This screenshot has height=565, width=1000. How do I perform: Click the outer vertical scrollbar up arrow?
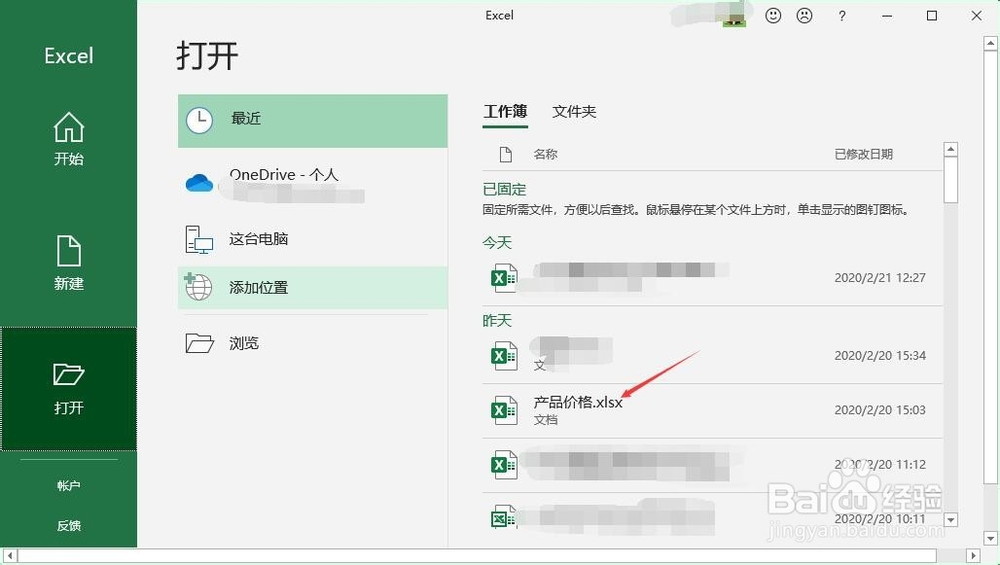(x=990, y=43)
